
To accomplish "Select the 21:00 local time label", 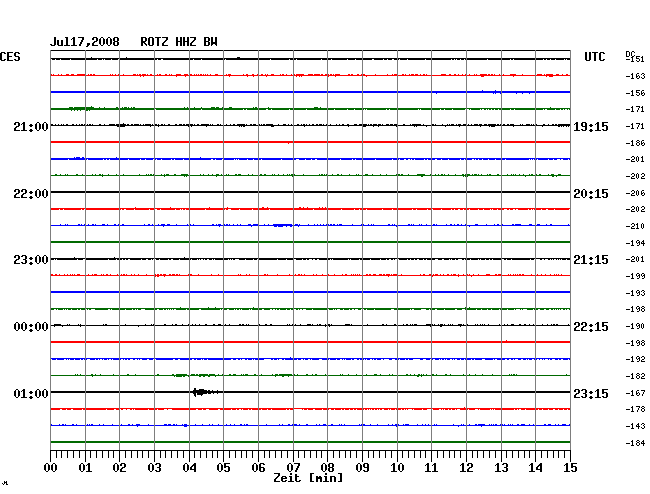I will [31, 126].
